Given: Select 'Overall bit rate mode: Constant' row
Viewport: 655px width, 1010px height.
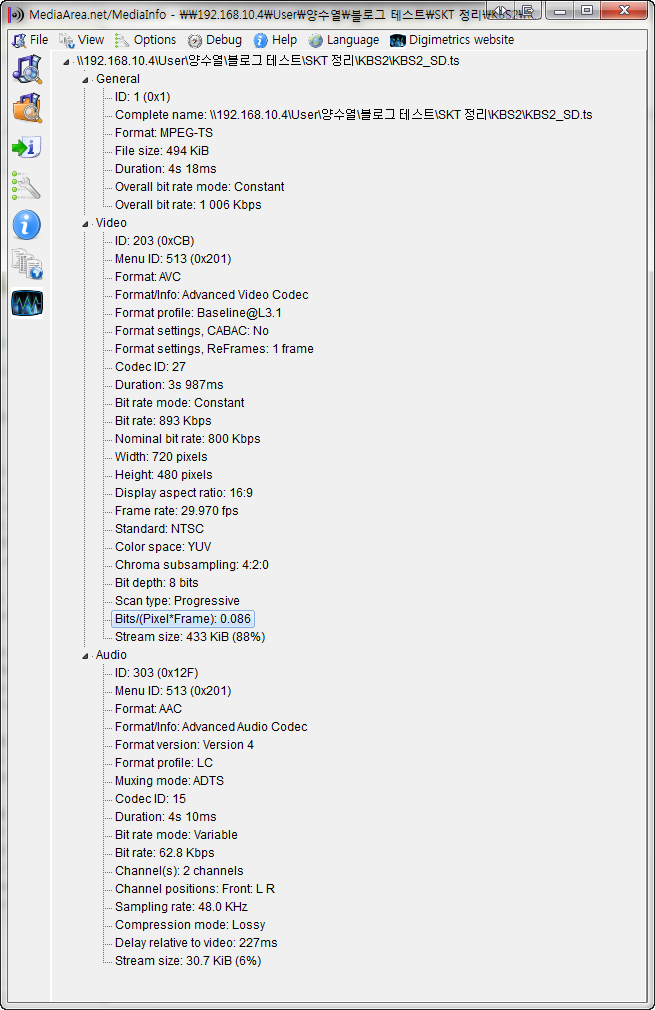Looking at the screenshot, I should [200, 187].
